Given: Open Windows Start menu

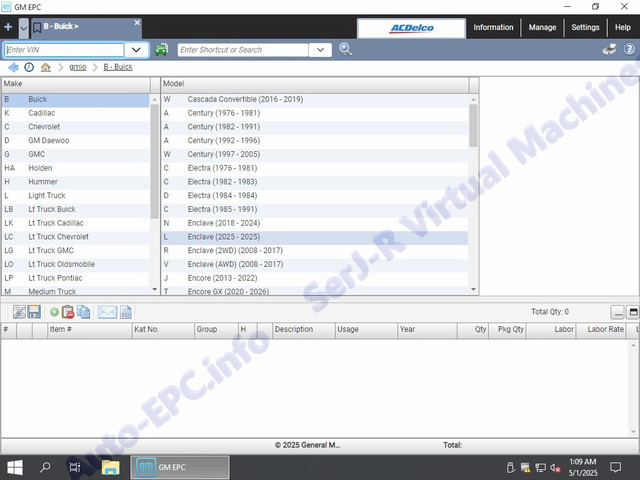Looking at the screenshot, I should (15, 467).
